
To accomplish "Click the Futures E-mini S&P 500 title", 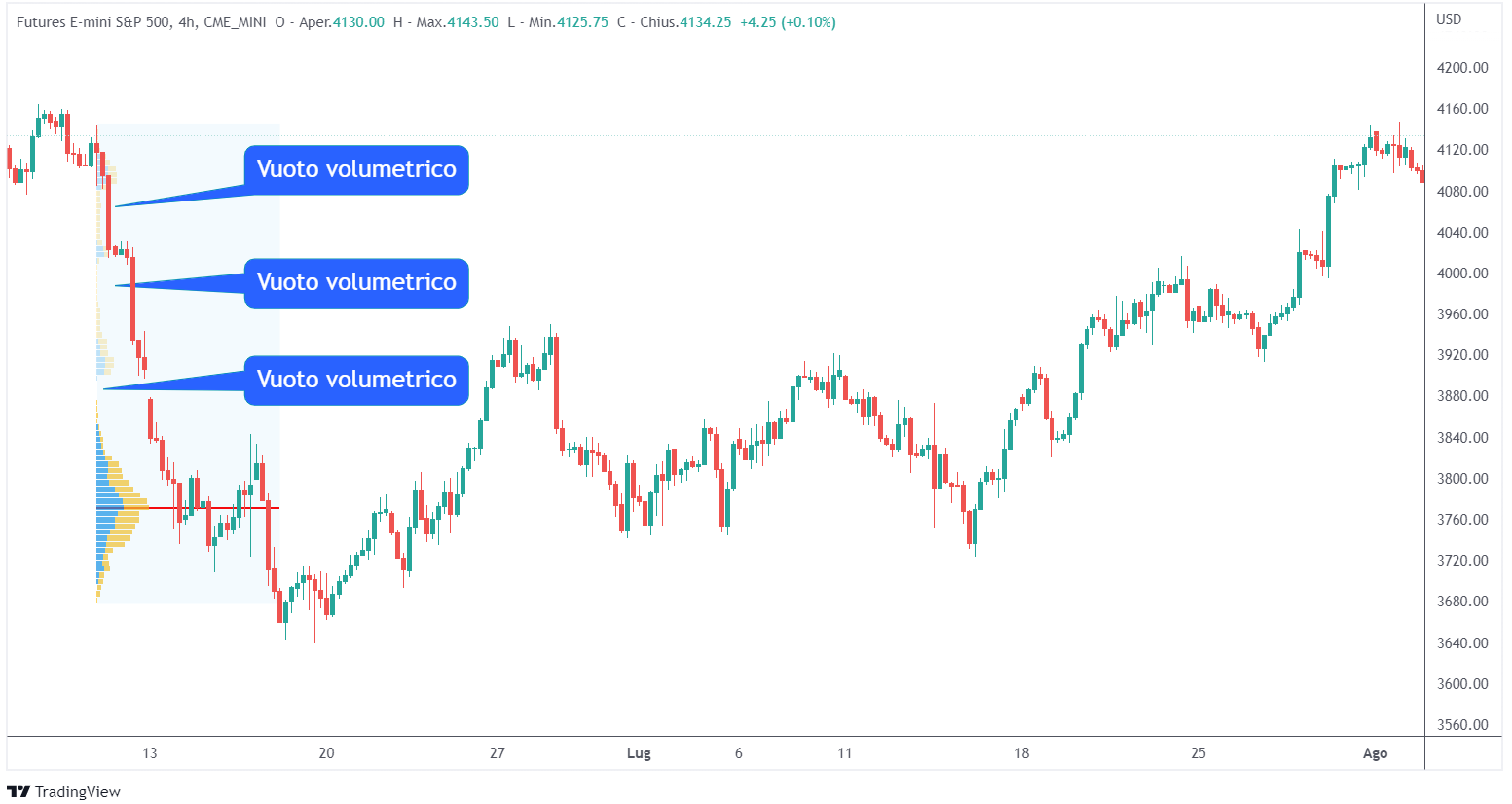I will [93, 22].
